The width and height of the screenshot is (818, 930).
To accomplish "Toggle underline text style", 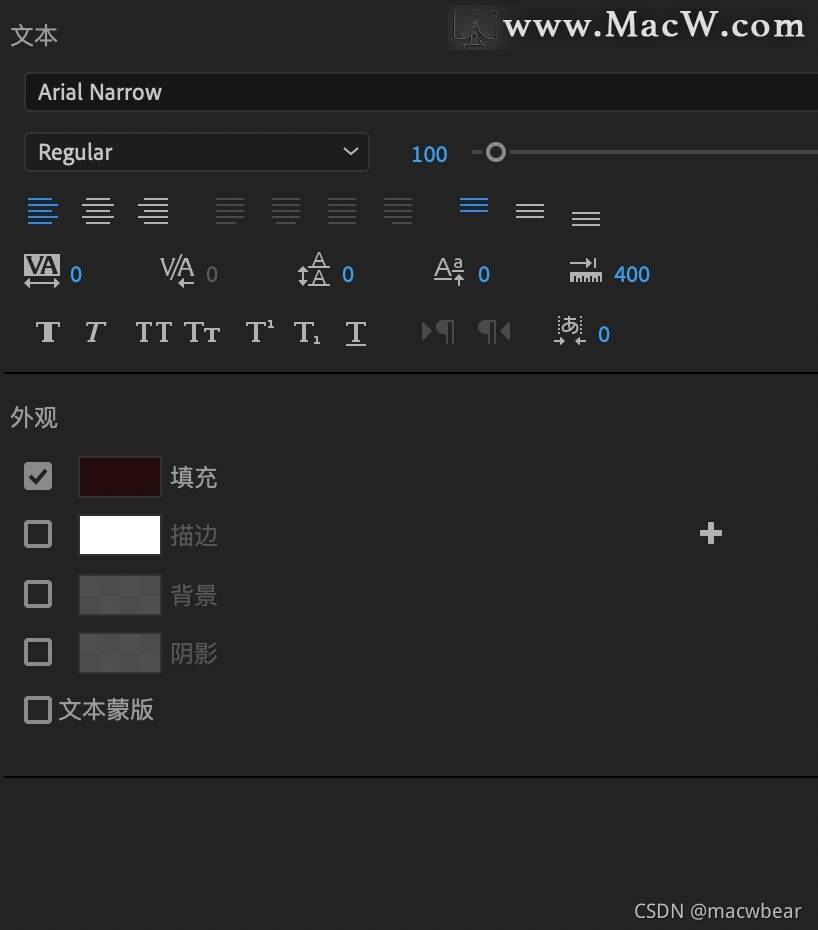I will (x=356, y=333).
